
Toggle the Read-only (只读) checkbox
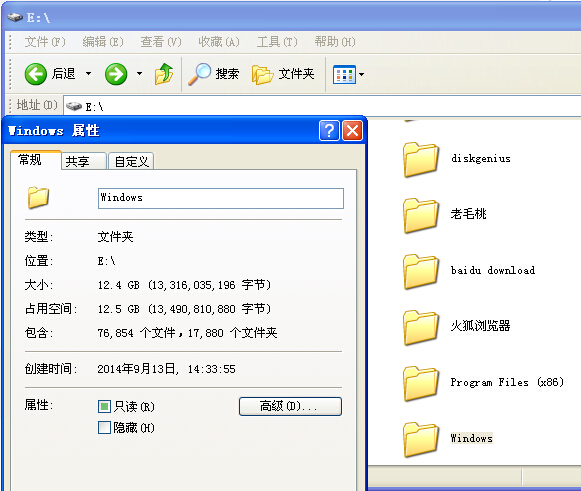pos(104,407)
